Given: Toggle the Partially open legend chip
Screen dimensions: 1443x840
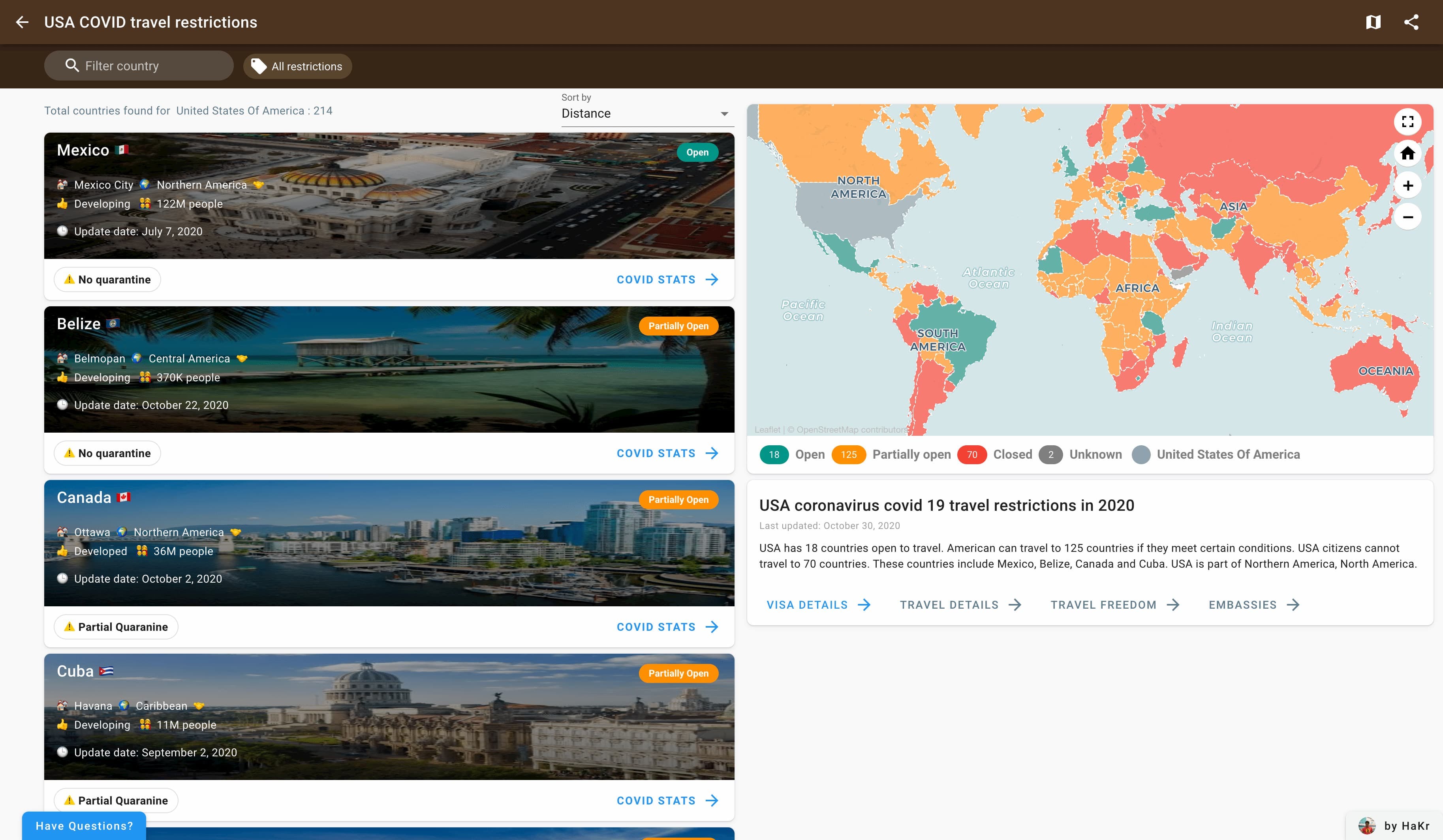Looking at the screenshot, I should [848, 455].
